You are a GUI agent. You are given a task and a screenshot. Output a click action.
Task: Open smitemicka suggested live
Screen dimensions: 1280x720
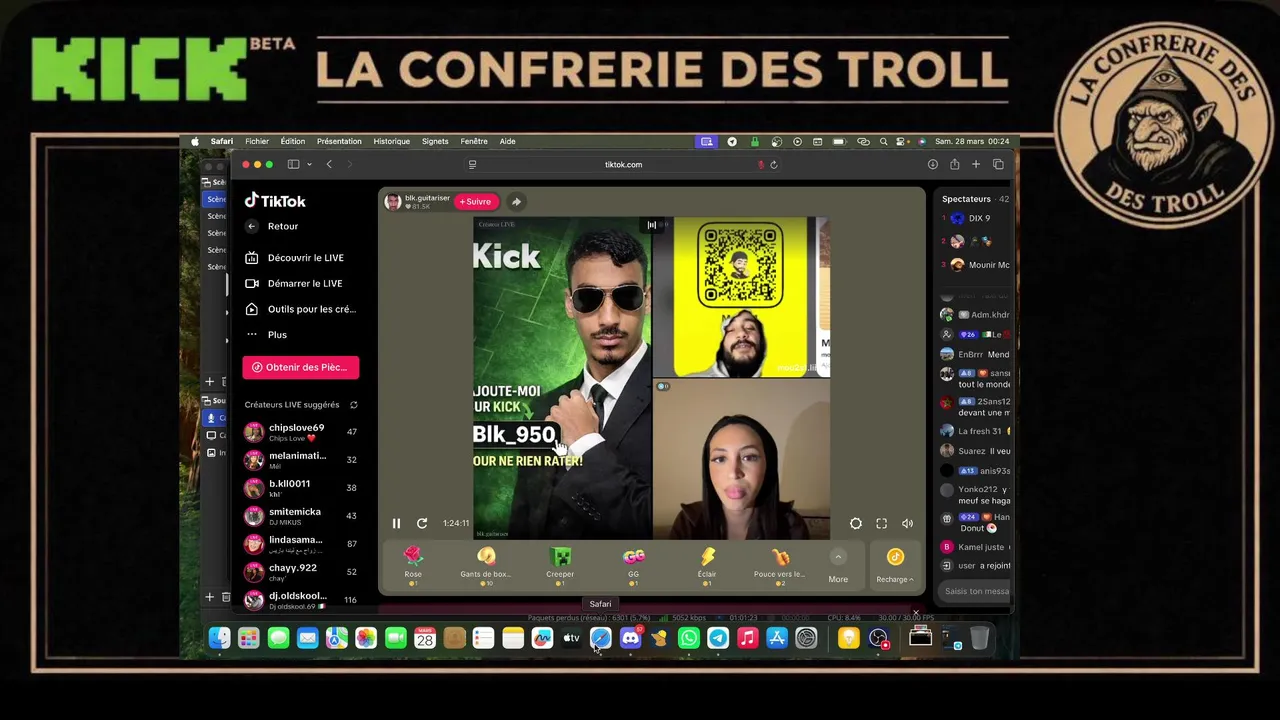click(x=301, y=516)
